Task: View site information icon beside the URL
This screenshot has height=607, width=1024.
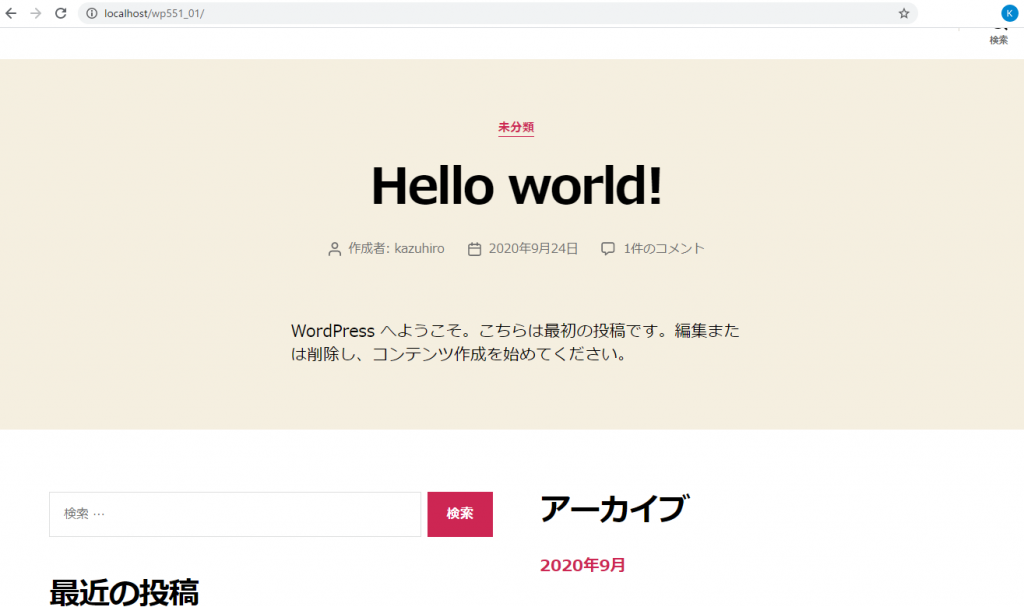Action: click(x=91, y=13)
